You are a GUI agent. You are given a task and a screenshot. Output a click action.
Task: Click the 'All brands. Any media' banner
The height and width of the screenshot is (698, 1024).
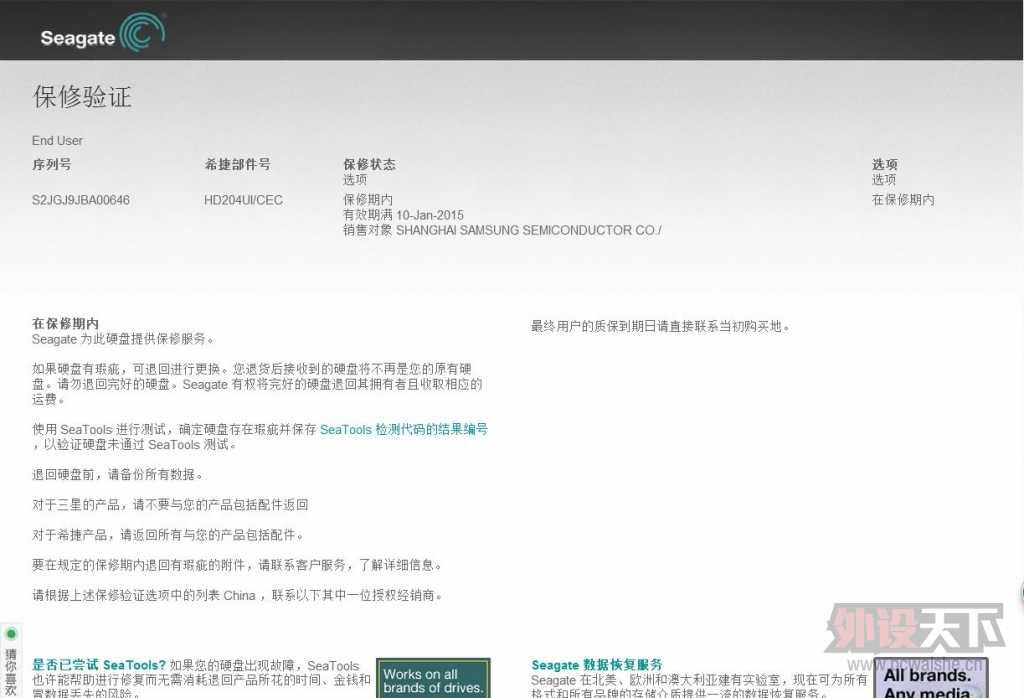click(931, 679)
